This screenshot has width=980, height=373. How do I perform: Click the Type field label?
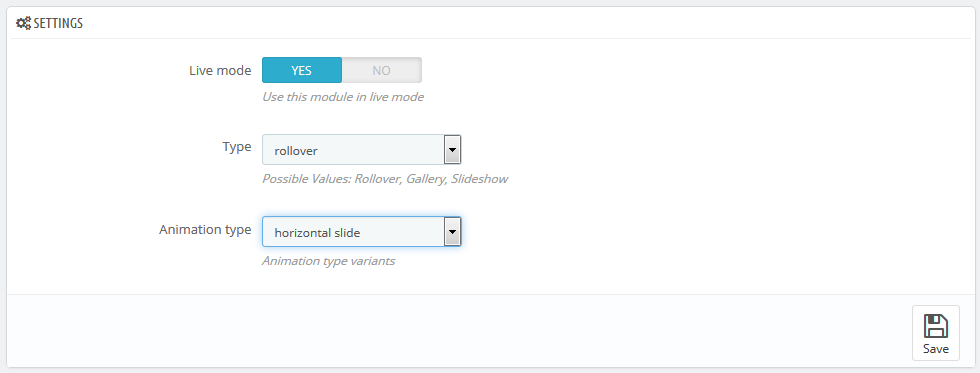click(x=237, y=147)
